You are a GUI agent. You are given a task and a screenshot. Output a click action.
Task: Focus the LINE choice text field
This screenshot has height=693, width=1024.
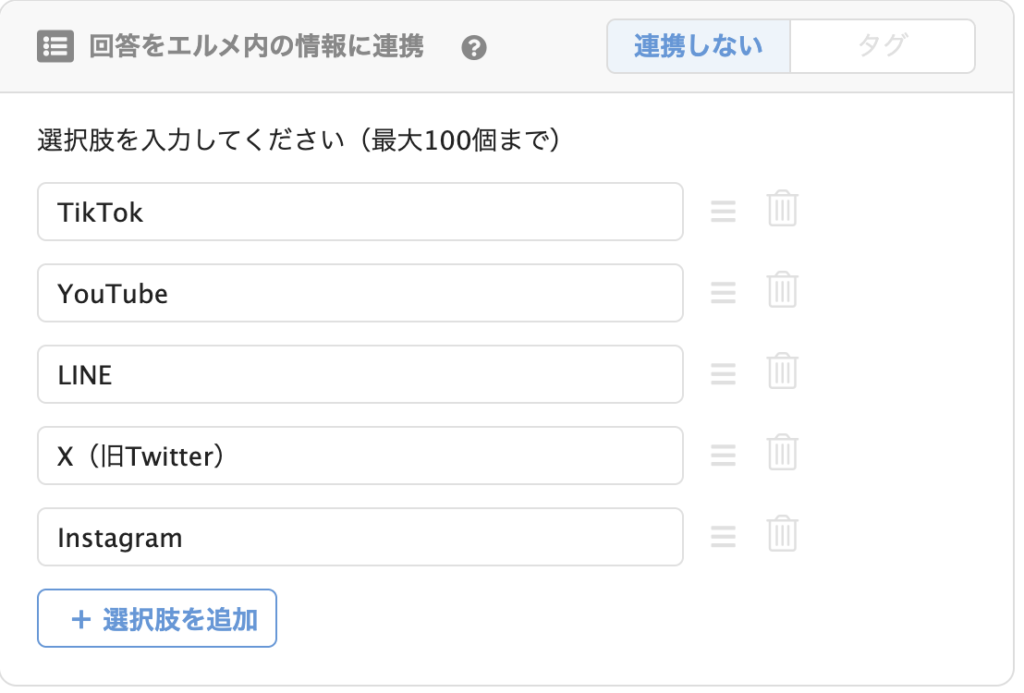[x=360, y=374]
